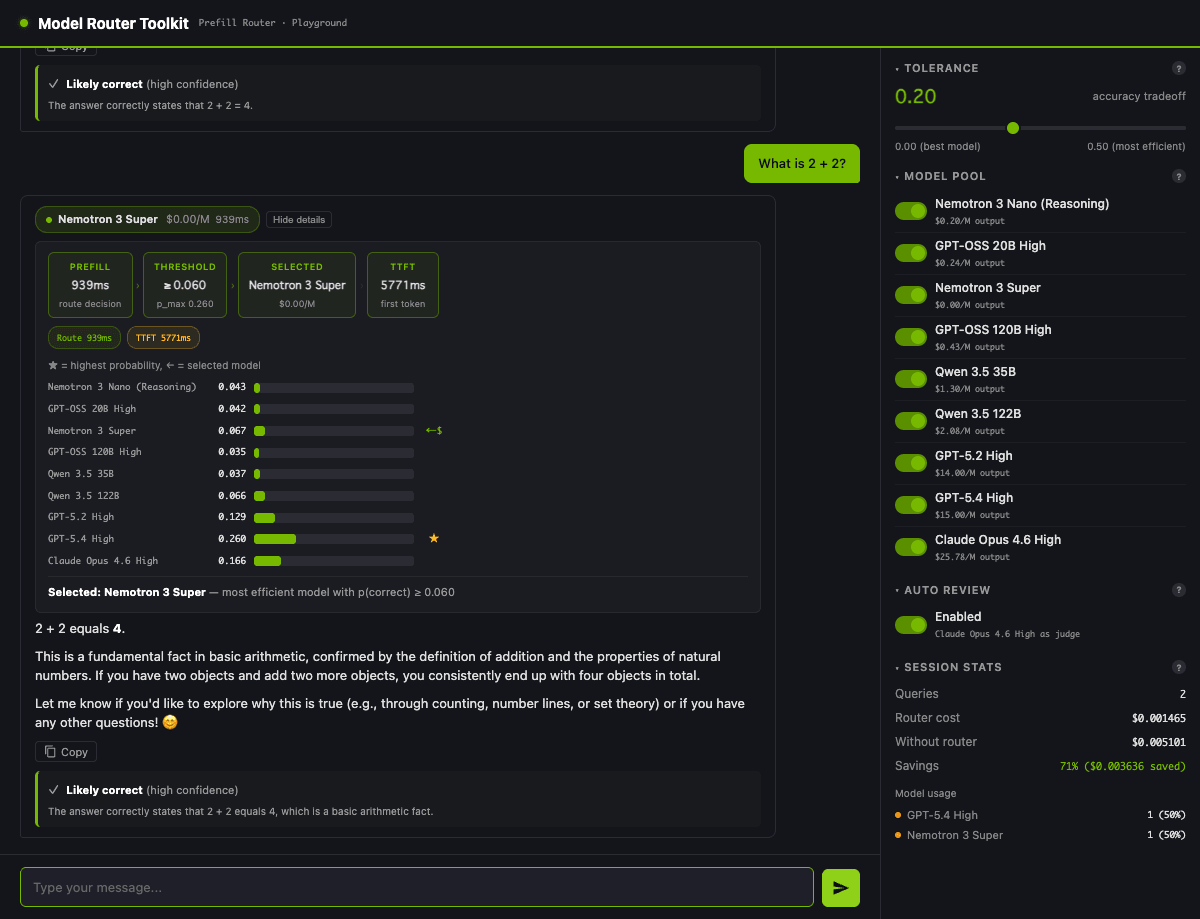Screen dimensions: 1200x919
Task: Click the Nemotron 3 Nano (Reasoning) probability row label
Action: (x=122, y=387)
